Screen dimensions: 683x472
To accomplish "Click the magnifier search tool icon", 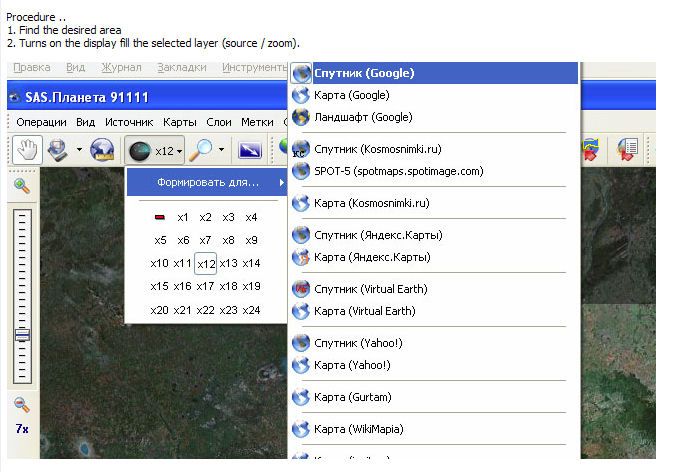I will click(x=202, y=150).
